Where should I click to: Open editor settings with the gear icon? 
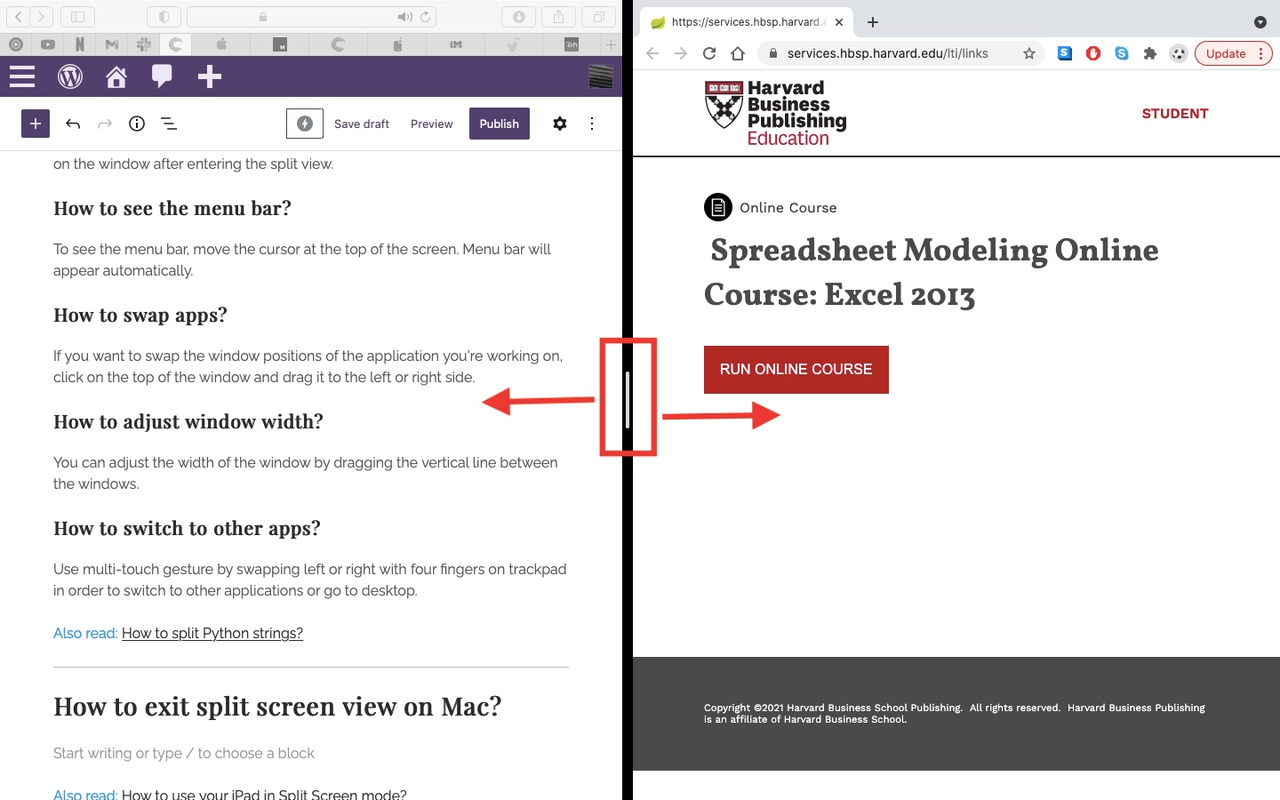click(560, 123)
